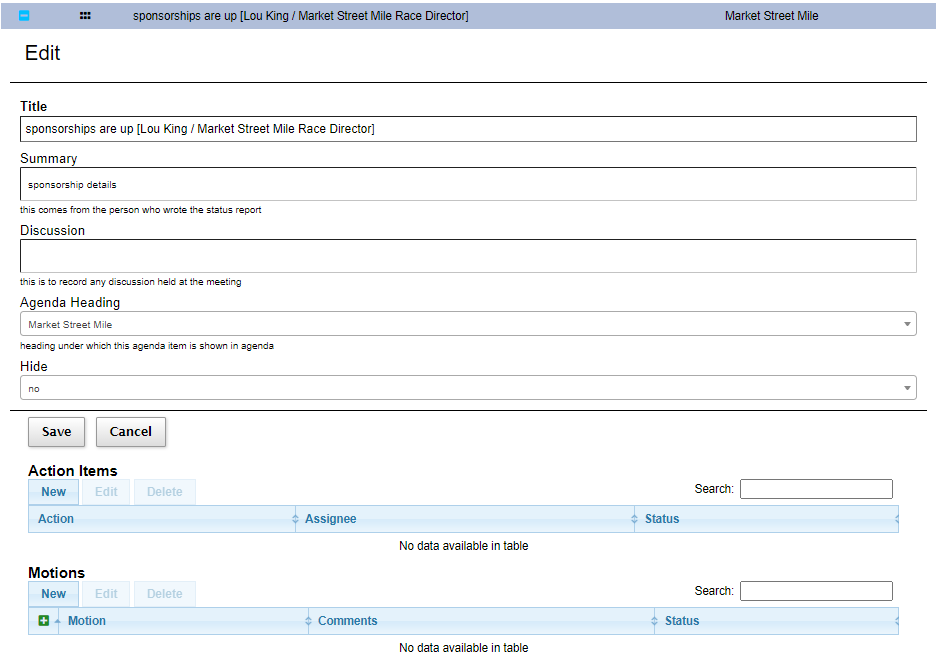Click into the Discussion text area
939x671 pixels.
point(468,256)
